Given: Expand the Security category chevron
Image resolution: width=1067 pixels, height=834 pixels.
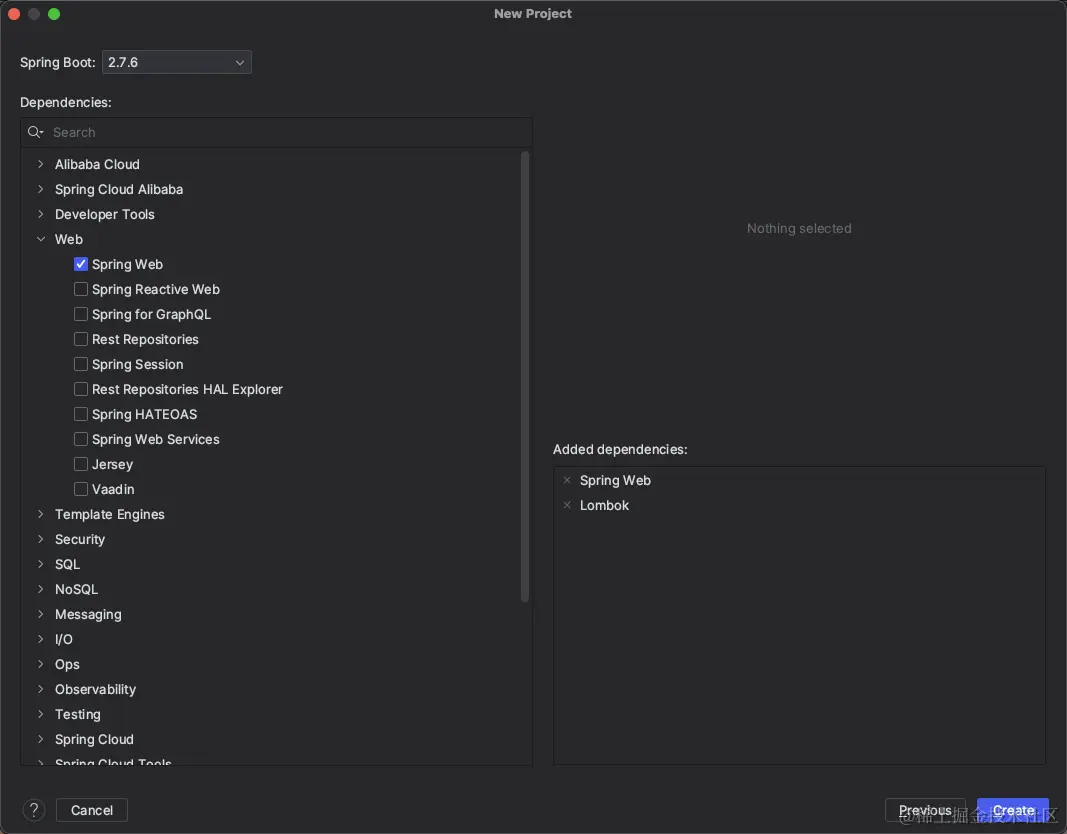Looking at the screenshot, I should 41,539.
